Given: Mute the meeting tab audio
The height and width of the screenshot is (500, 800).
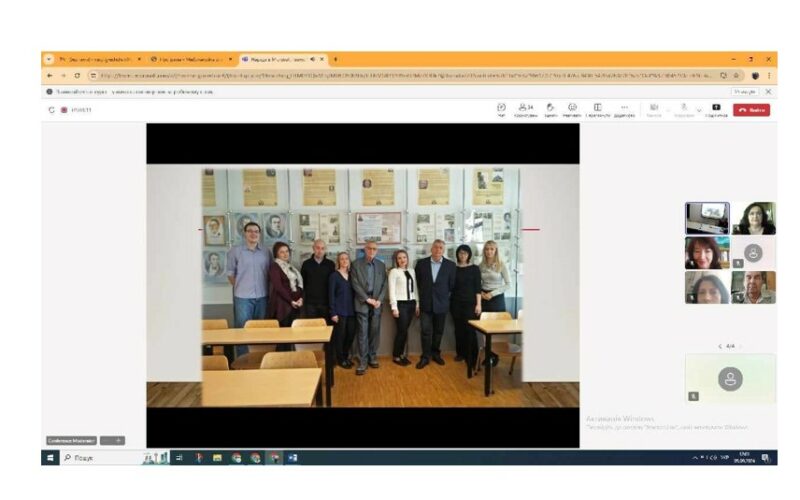Looking at the screenshot, I should (312, 59).
